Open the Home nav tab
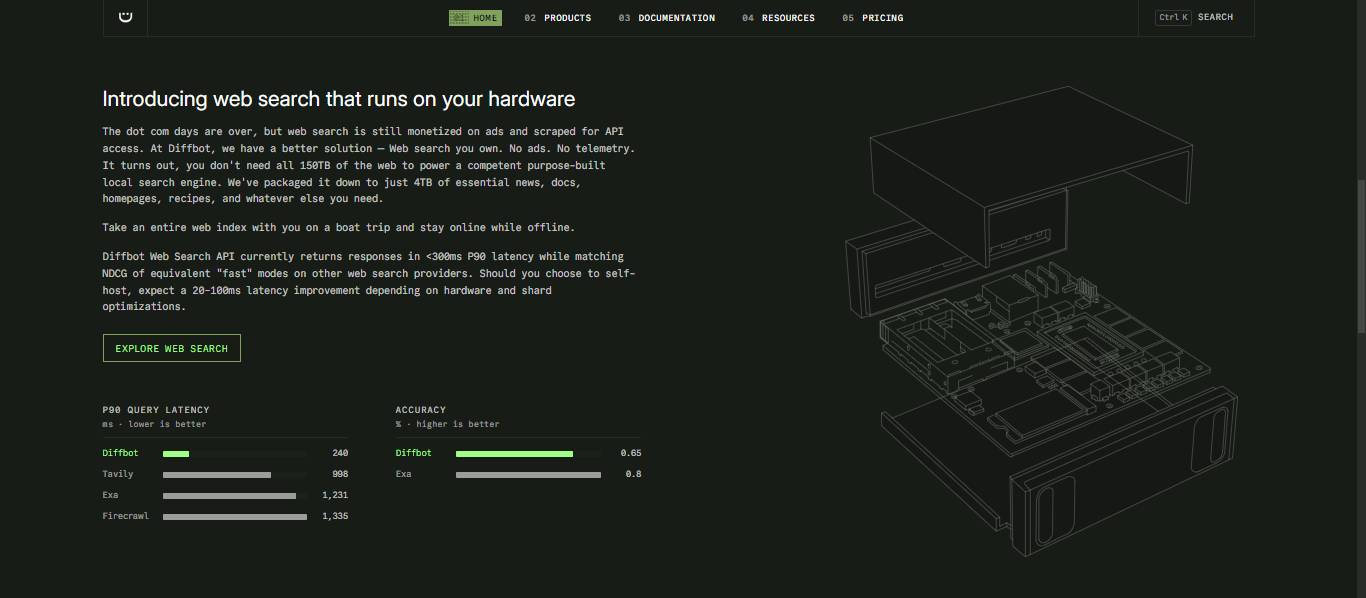 click(475, 17)
